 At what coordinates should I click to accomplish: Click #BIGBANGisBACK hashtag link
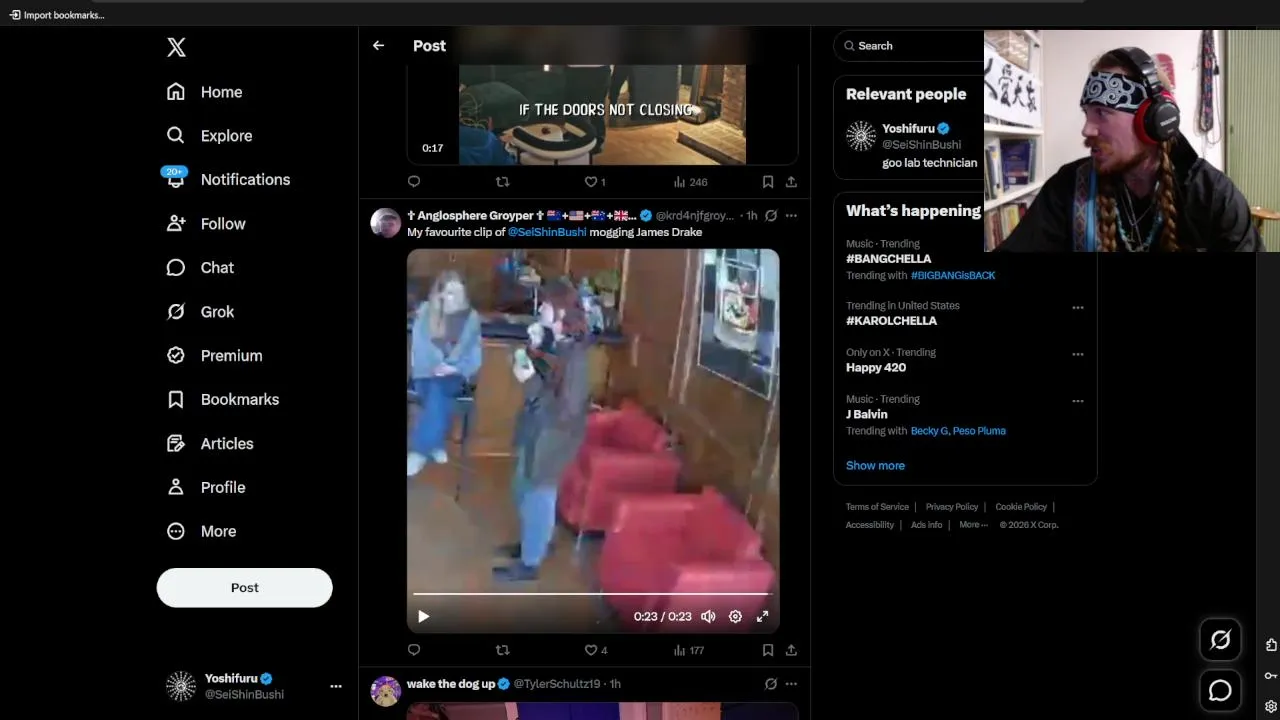pyautogui.click(x=953, y=275)
